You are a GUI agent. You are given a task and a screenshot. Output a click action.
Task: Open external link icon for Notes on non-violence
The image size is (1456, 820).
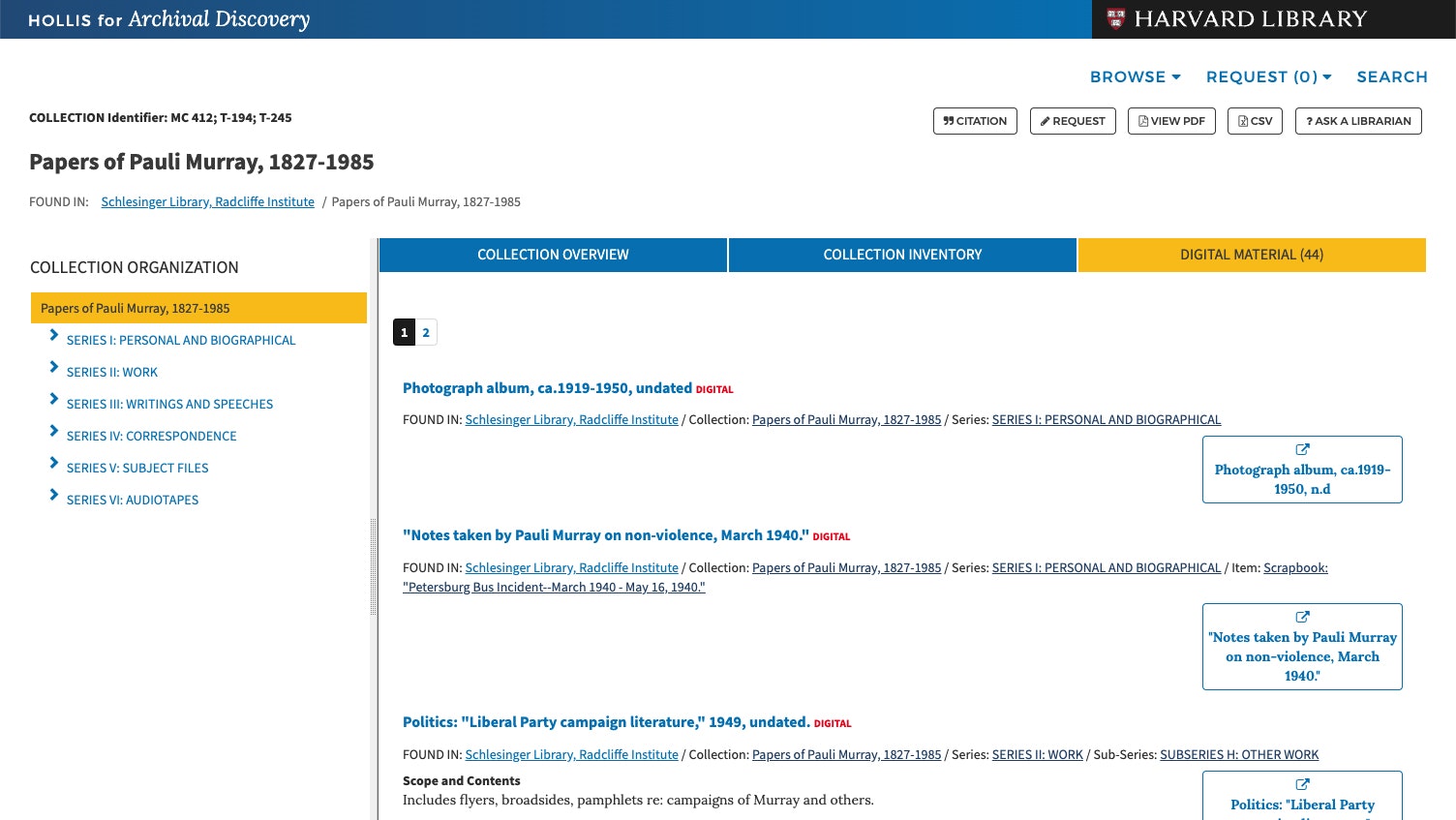click(1302, 617)
